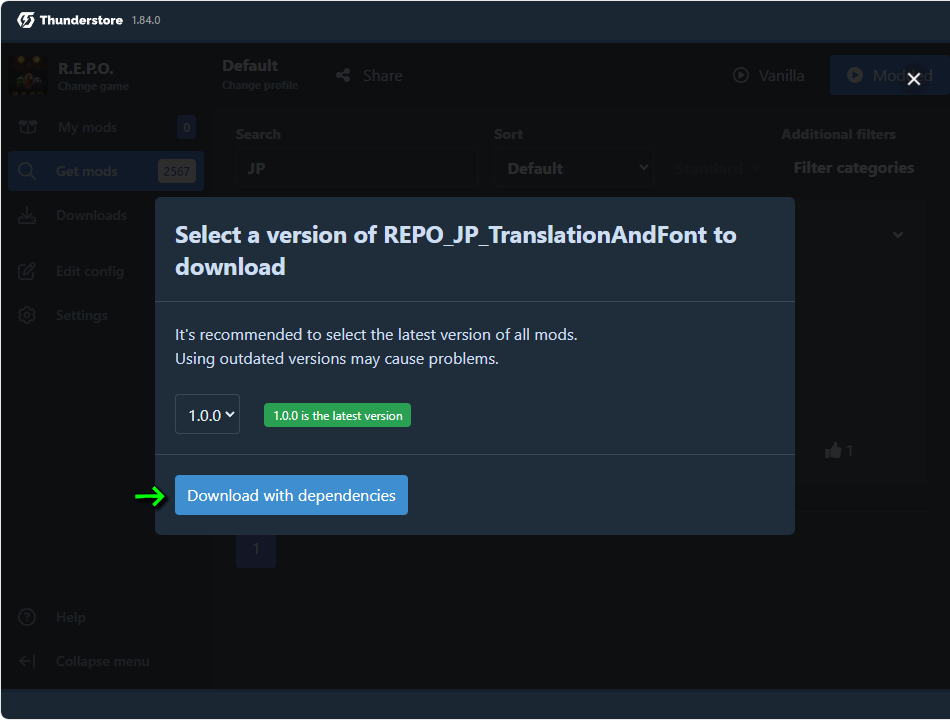The width and height of the screenshot is (950, 720).
Task: Click the Downloads sidebar icon
Action: [28, 215]
